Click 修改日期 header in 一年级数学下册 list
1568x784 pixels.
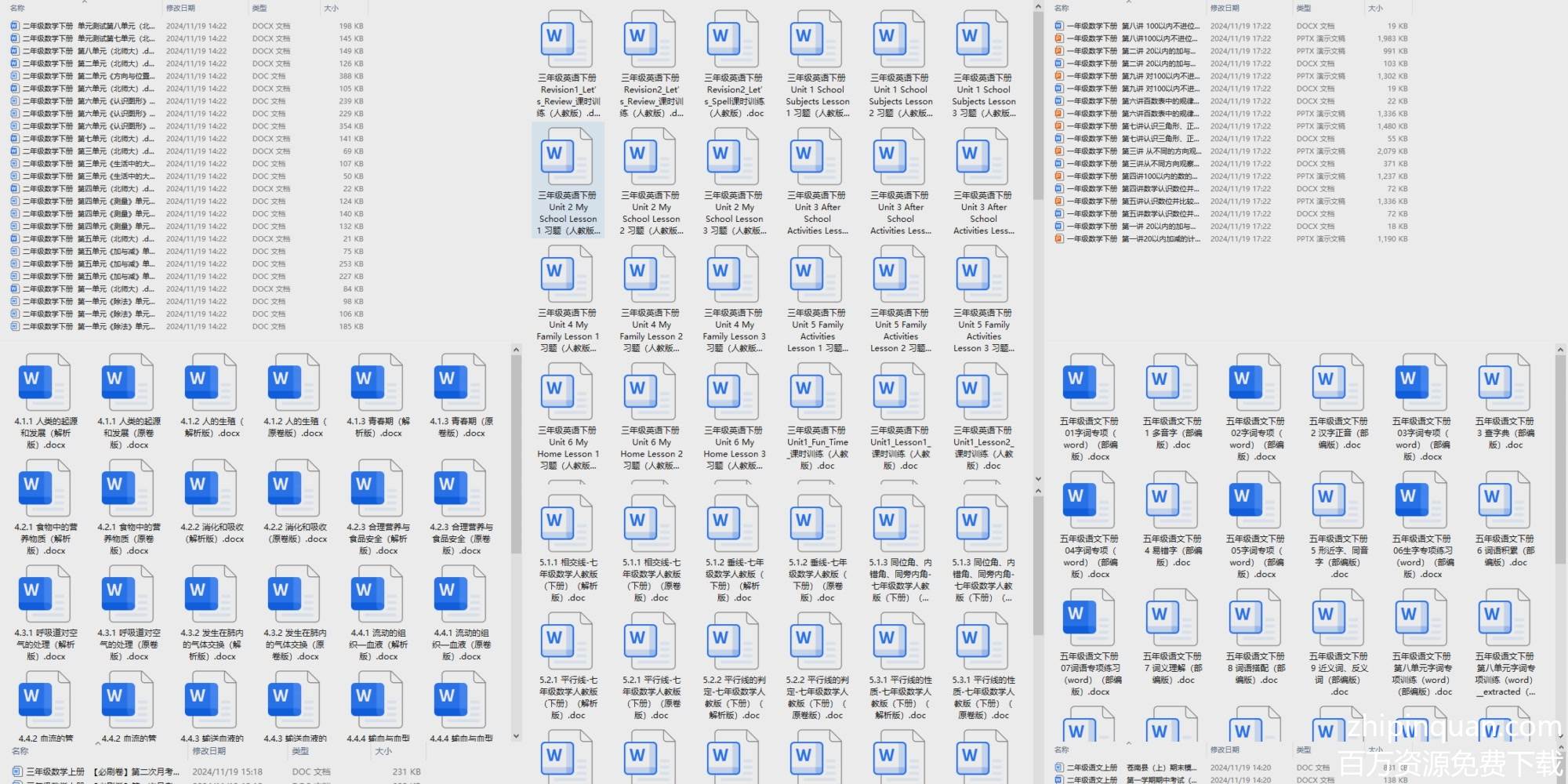[x=1225, y=8]
